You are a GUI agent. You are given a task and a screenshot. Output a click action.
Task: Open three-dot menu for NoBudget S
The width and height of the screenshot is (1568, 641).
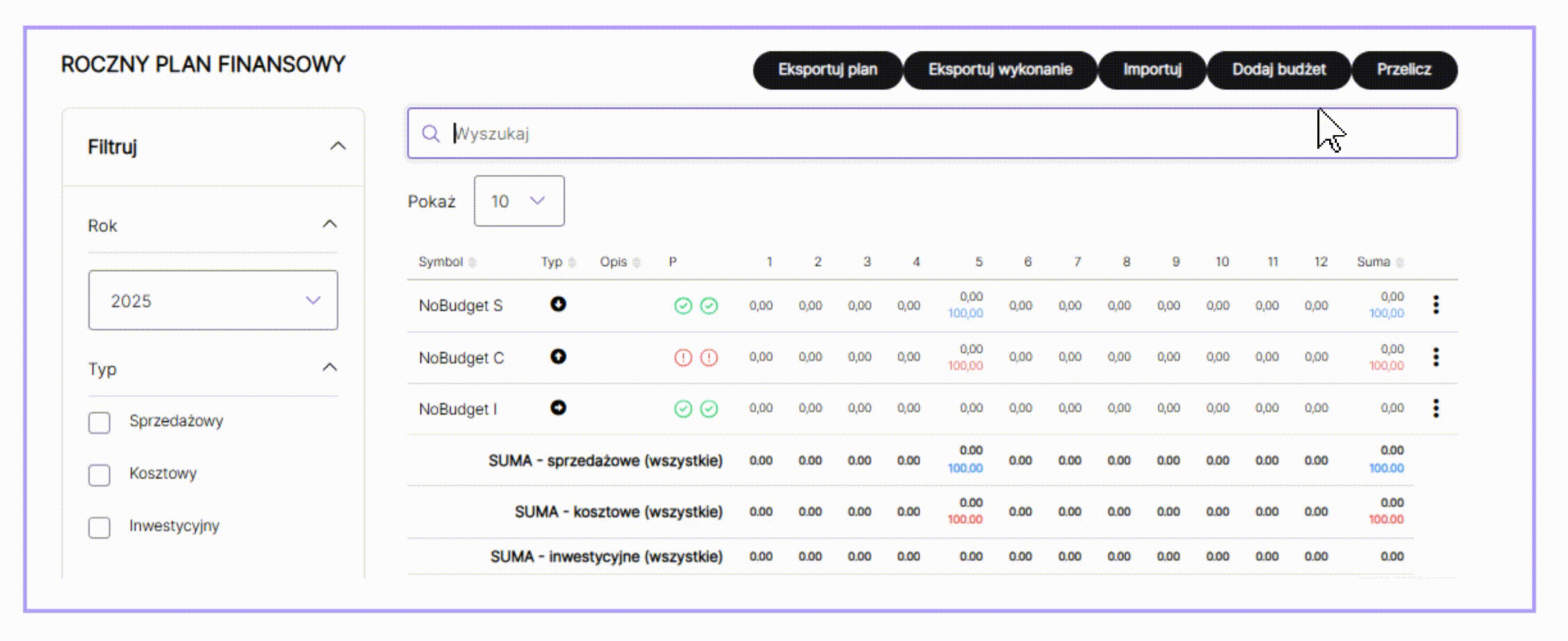[1436, 304]
